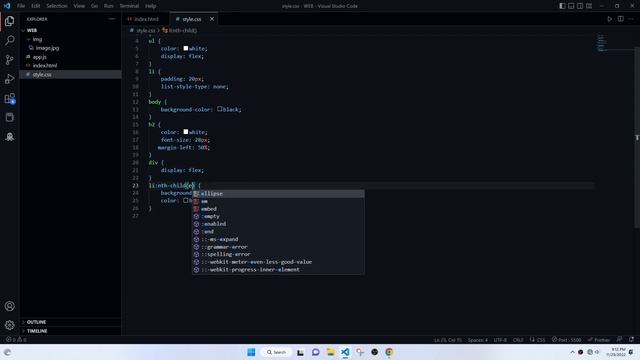Open the UTF-8 encoding selector
The height and width of the screenshot is (360, 640).
(500, 340)
